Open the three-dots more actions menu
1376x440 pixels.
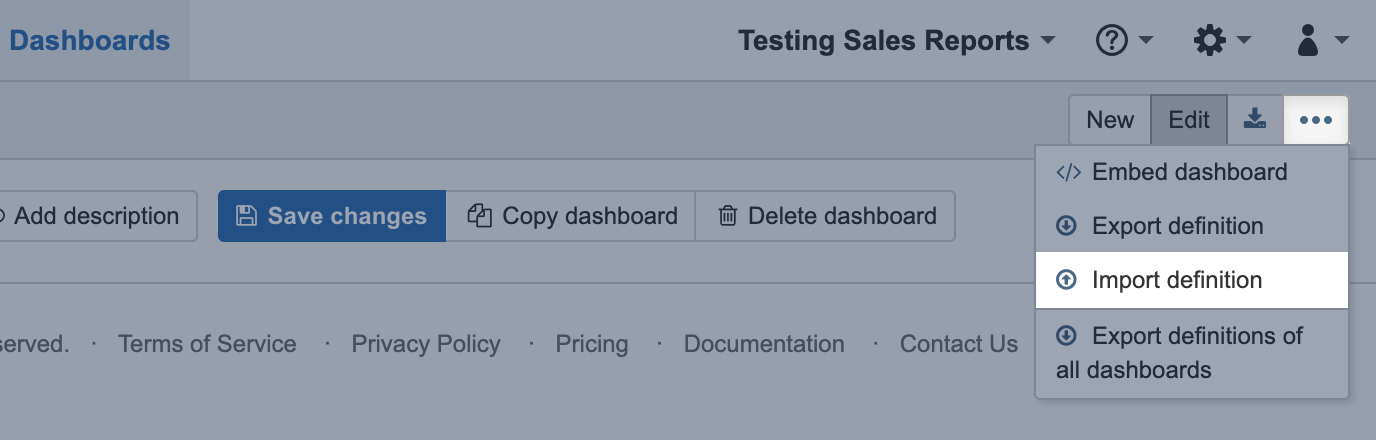click(1316, 120)
